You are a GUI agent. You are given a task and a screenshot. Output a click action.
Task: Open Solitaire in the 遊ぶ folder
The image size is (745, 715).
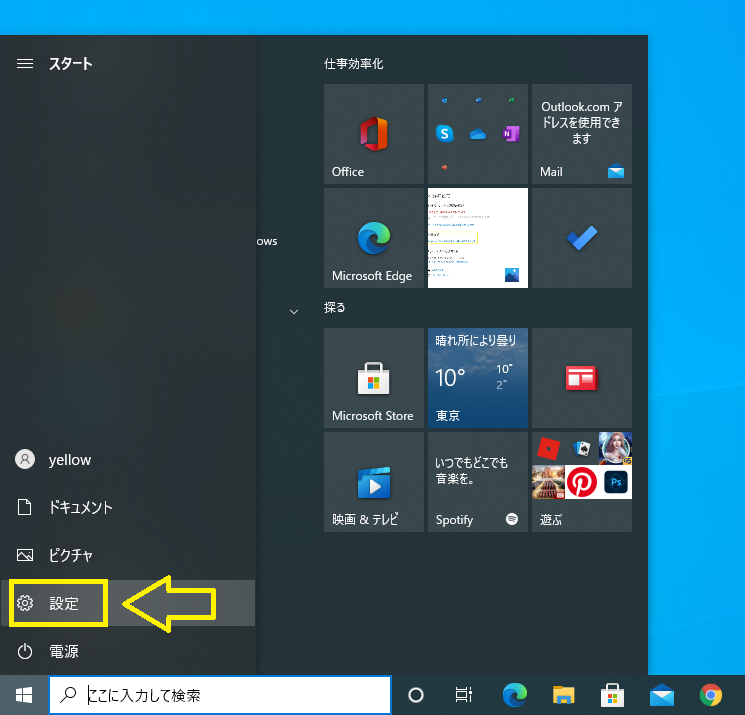point(582,448)
